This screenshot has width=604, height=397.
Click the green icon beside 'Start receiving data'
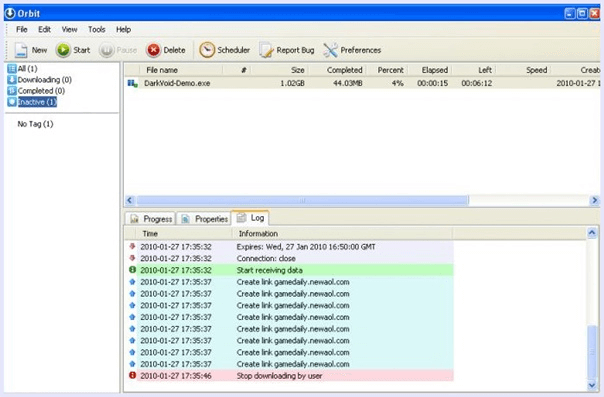[132, 270]
